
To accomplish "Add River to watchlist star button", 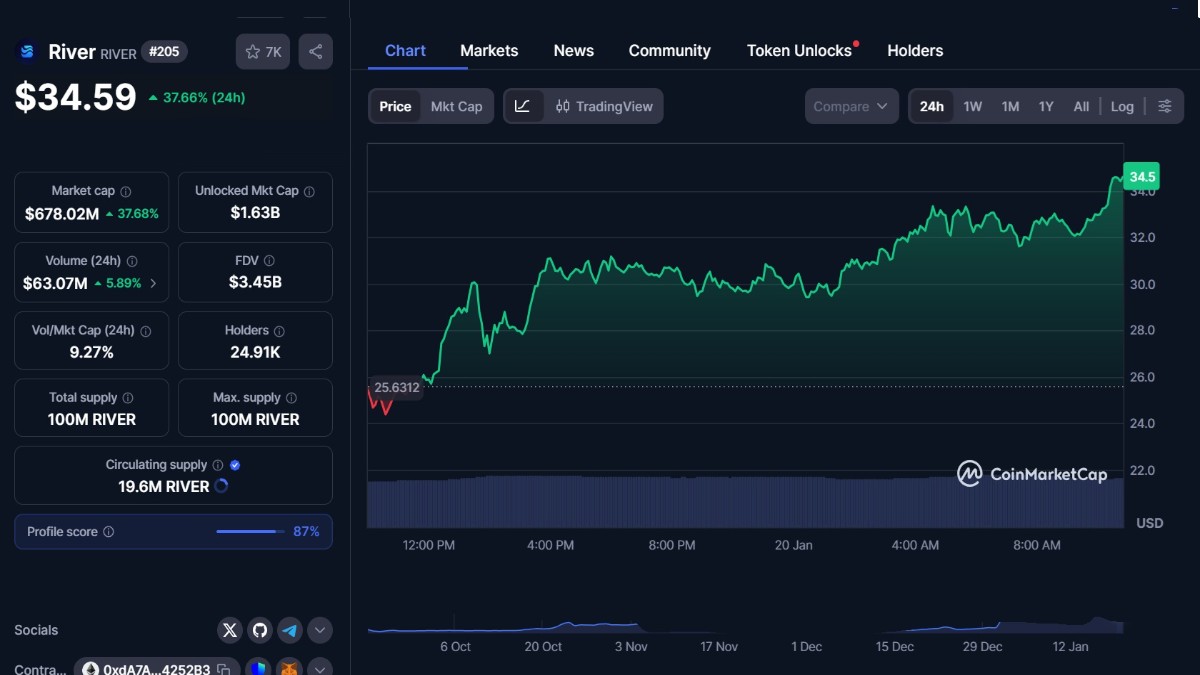I will coord(263,52).
